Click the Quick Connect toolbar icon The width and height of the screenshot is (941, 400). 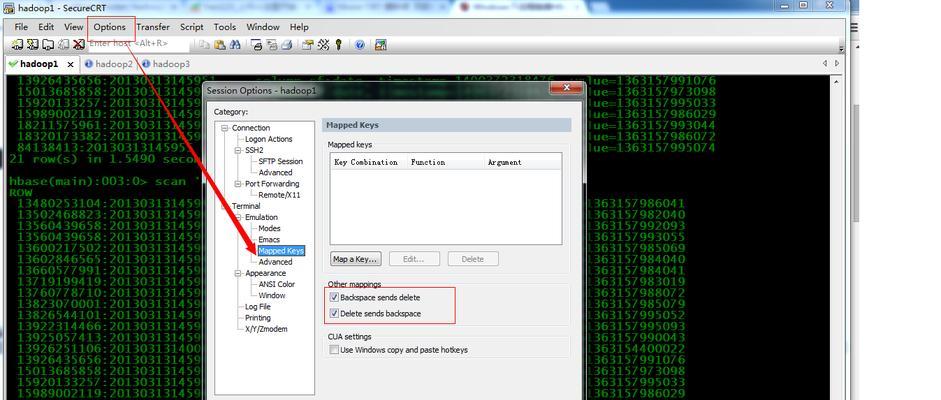(32, 44)
